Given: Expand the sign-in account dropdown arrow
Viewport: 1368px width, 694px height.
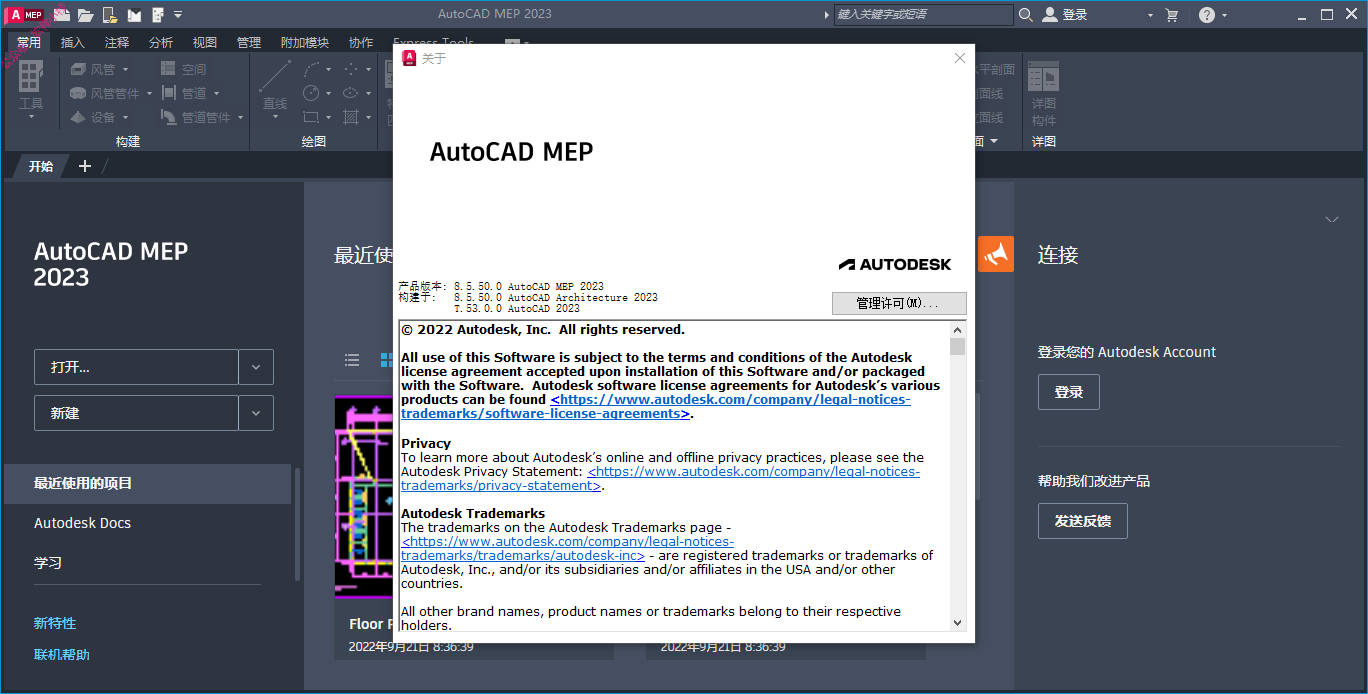Looking at the screenshot, I should [x=1150, y=15].
